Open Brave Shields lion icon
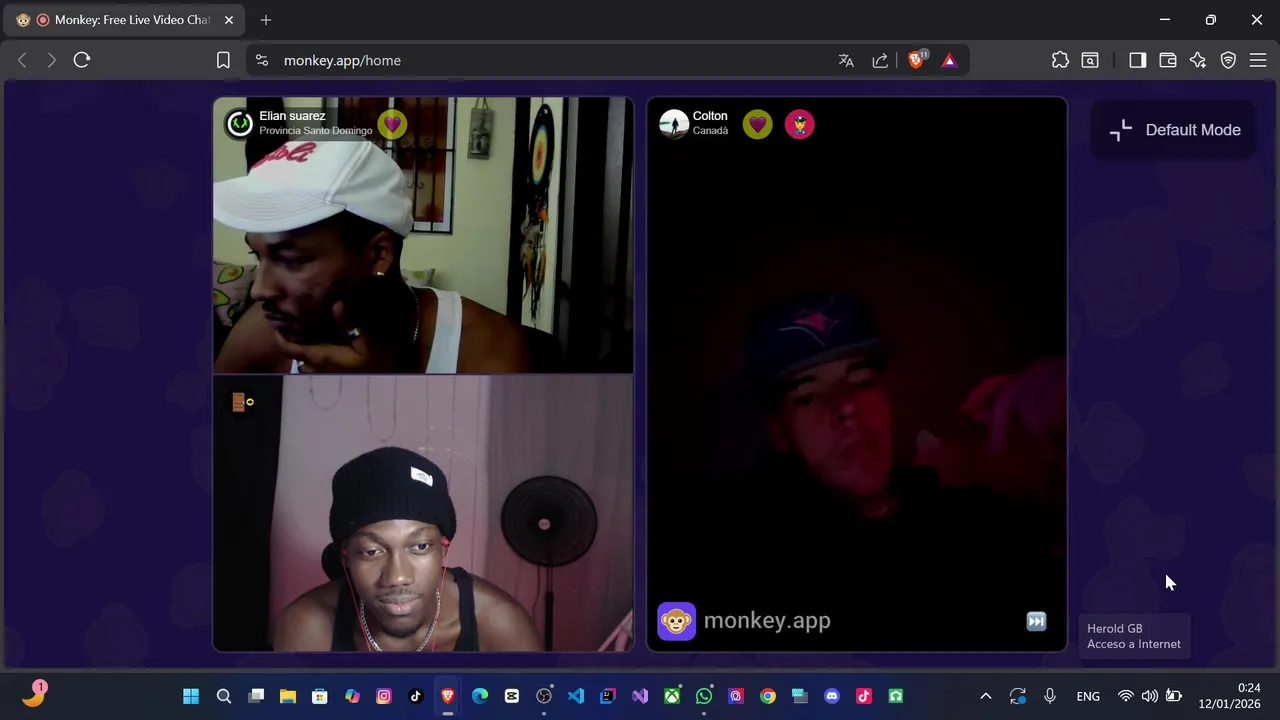The width and height of the screenshot is (1280, 720). (917, 60)
